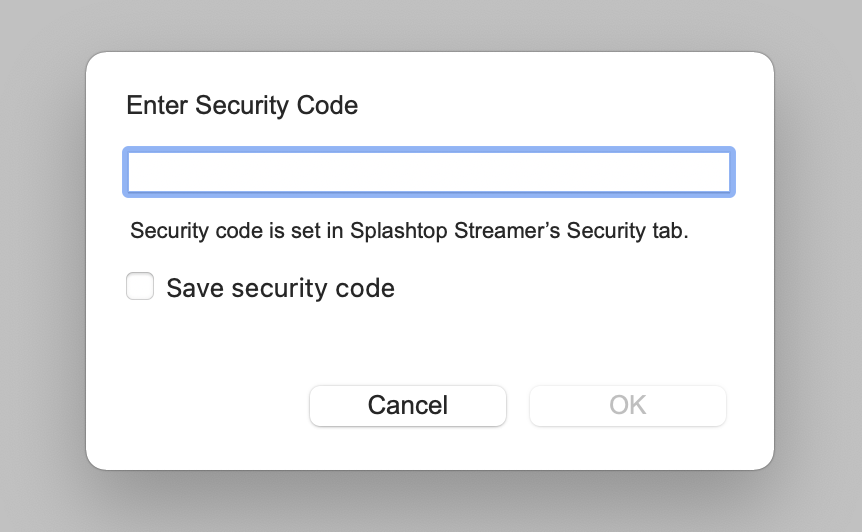Confirm the security code with OK
862x532 pixels.
click(x=627, y=405)
